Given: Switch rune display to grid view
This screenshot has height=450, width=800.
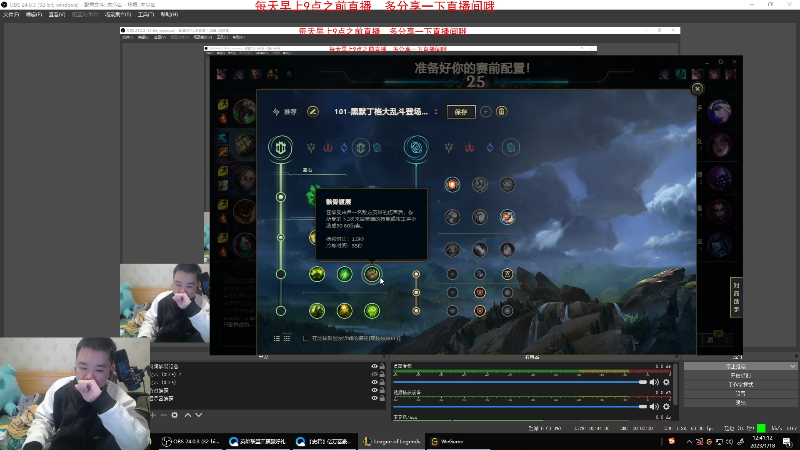Looking at the screenshot, I should [287, 338].
